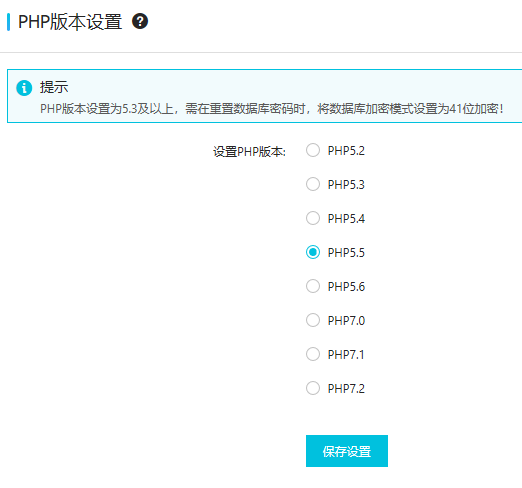Click the blue info icon beside 提示
This screenshot has height=488, width=522.
coord(24,88)
